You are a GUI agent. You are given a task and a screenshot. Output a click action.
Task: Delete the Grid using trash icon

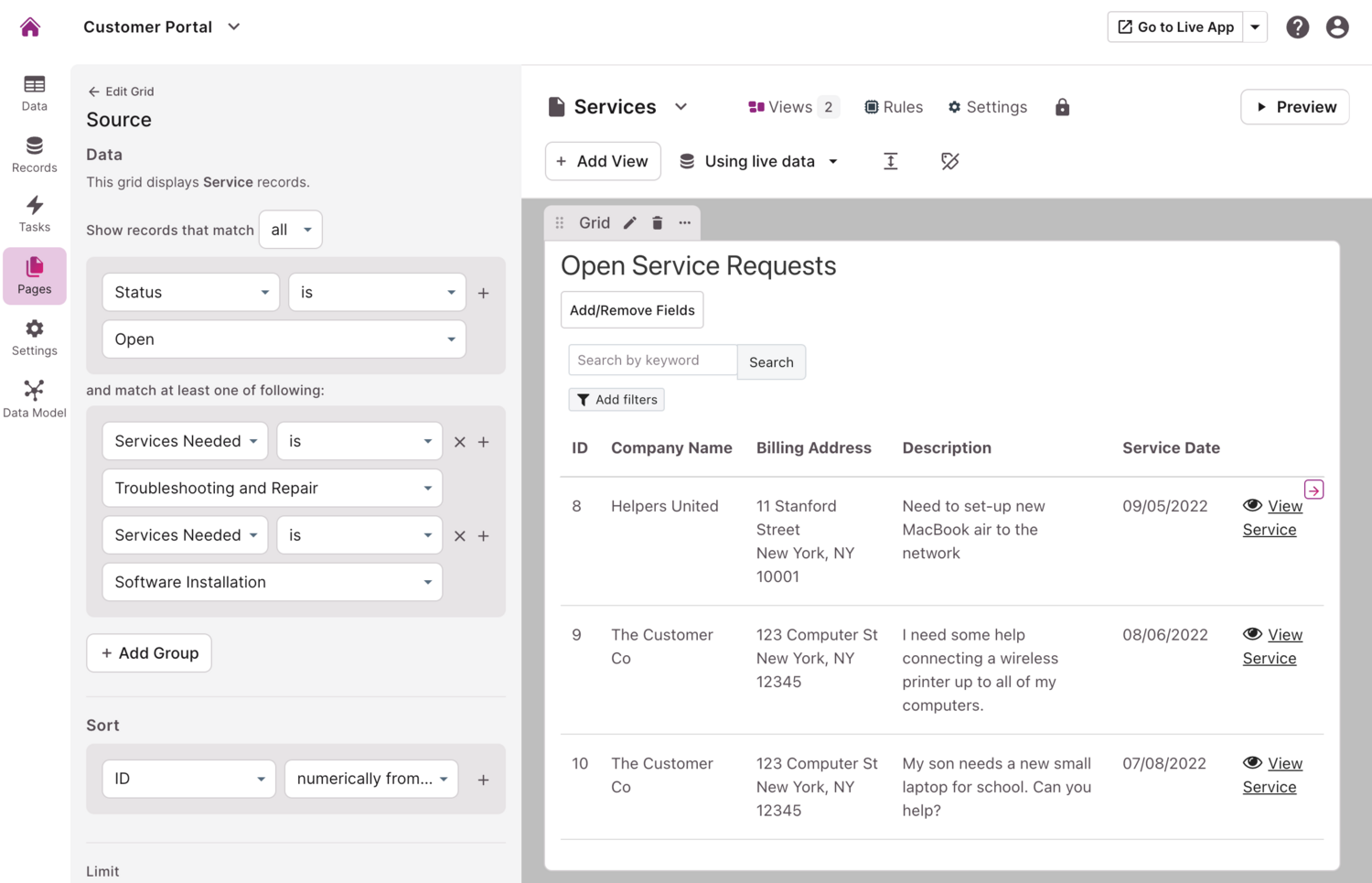(x=657, y=222)
